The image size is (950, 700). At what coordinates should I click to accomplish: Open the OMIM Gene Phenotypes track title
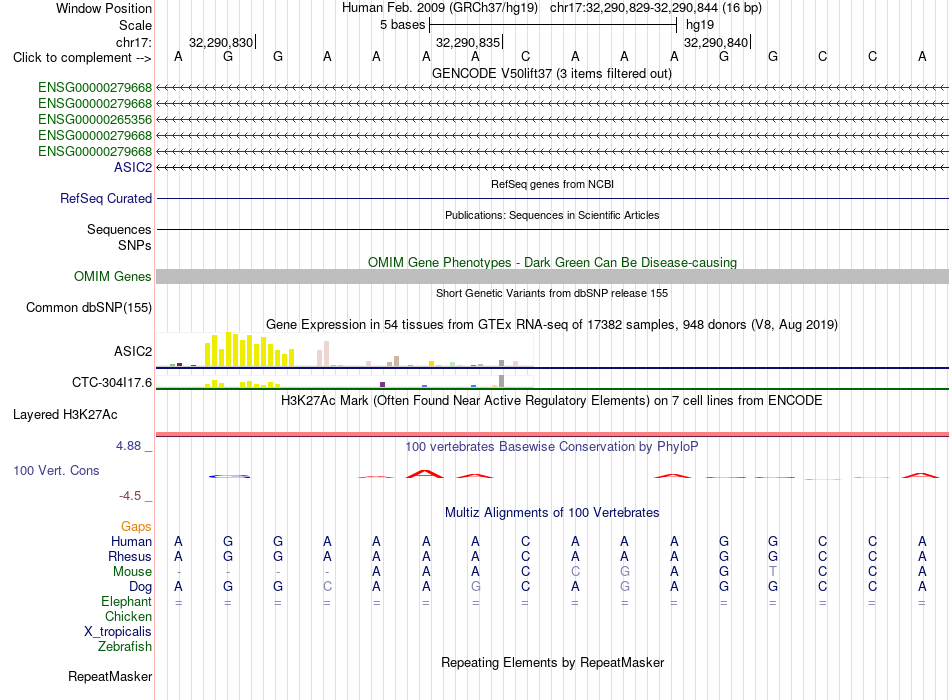552,262
